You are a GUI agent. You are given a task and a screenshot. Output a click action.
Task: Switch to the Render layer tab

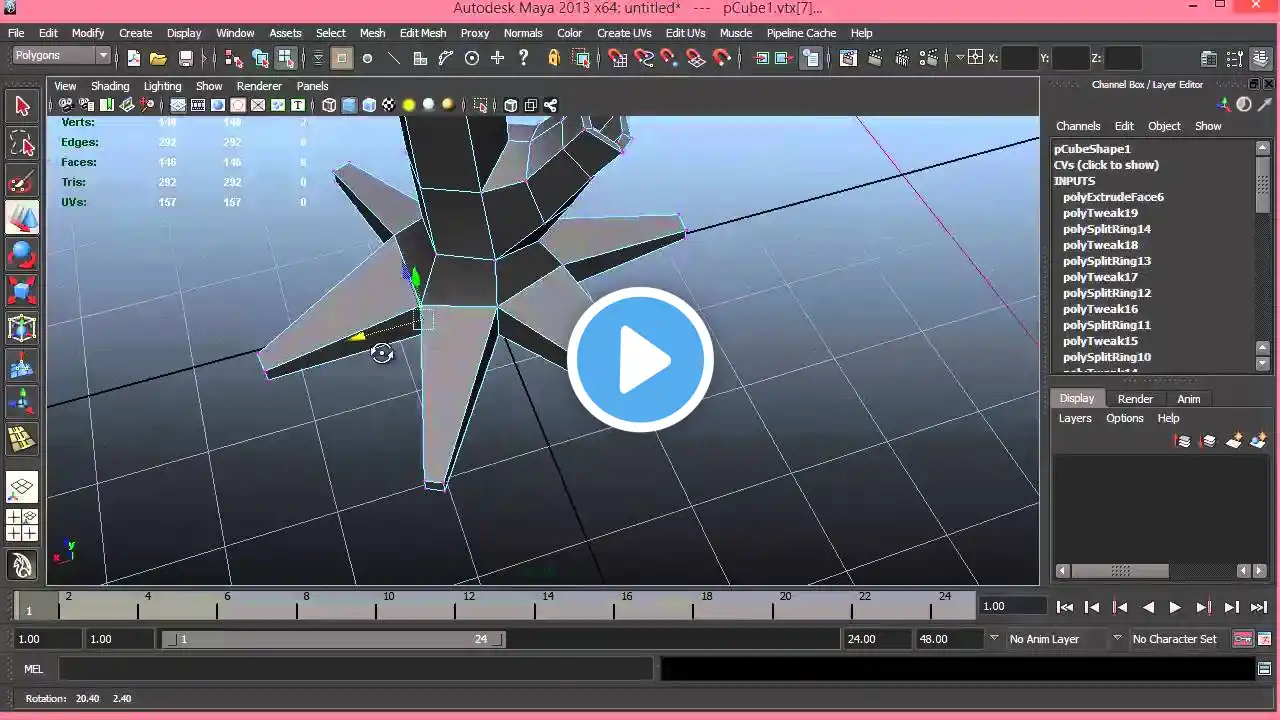tap(1135, 399)
